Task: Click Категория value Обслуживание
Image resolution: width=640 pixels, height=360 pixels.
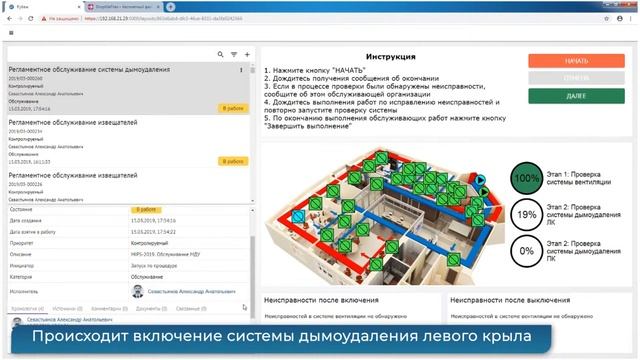Action: pos(147,277)
